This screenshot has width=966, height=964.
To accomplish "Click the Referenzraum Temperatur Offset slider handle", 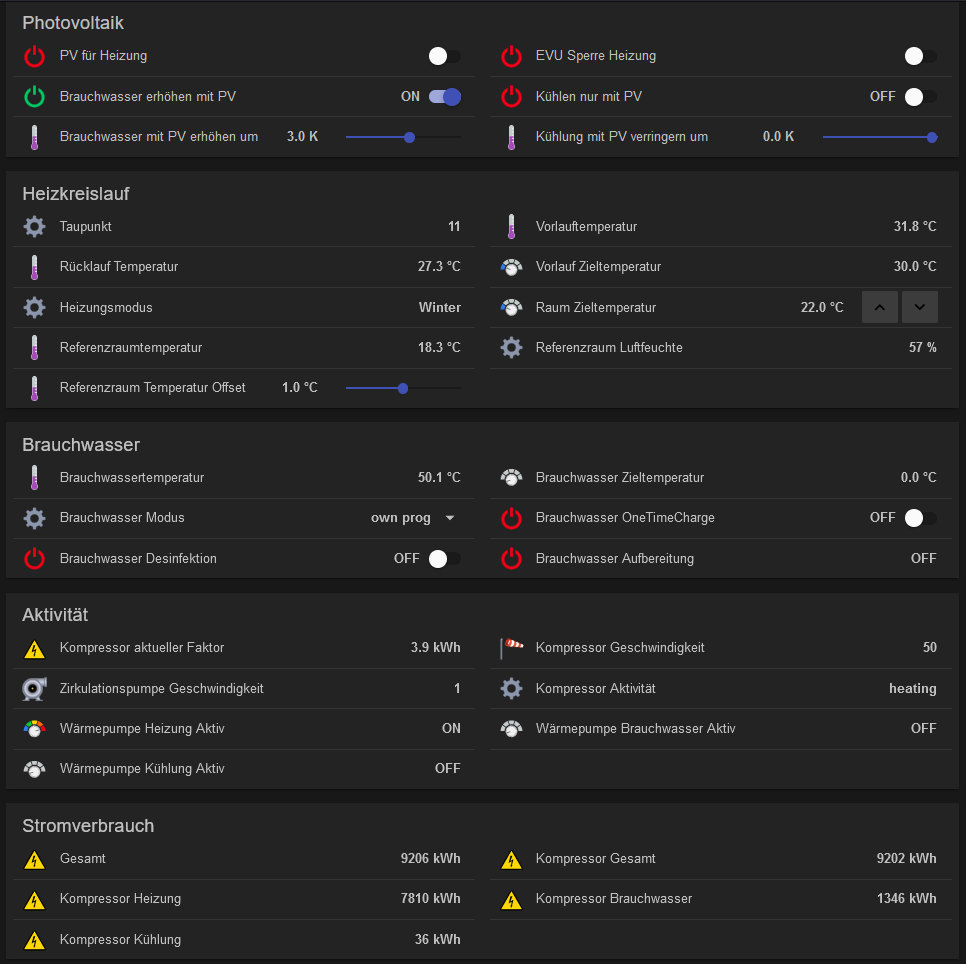I will (402, 388).
